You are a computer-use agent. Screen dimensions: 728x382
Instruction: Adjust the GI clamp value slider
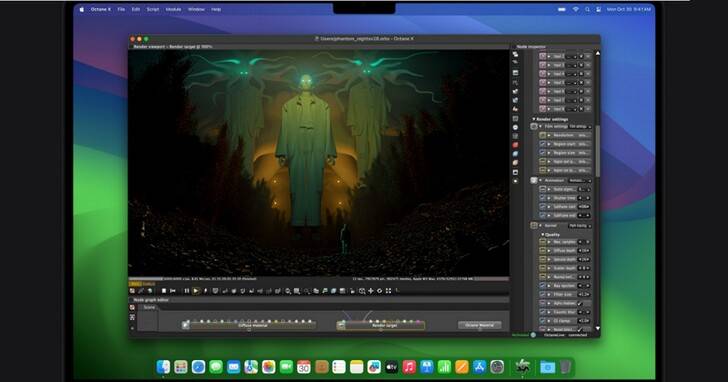point(584,321)
